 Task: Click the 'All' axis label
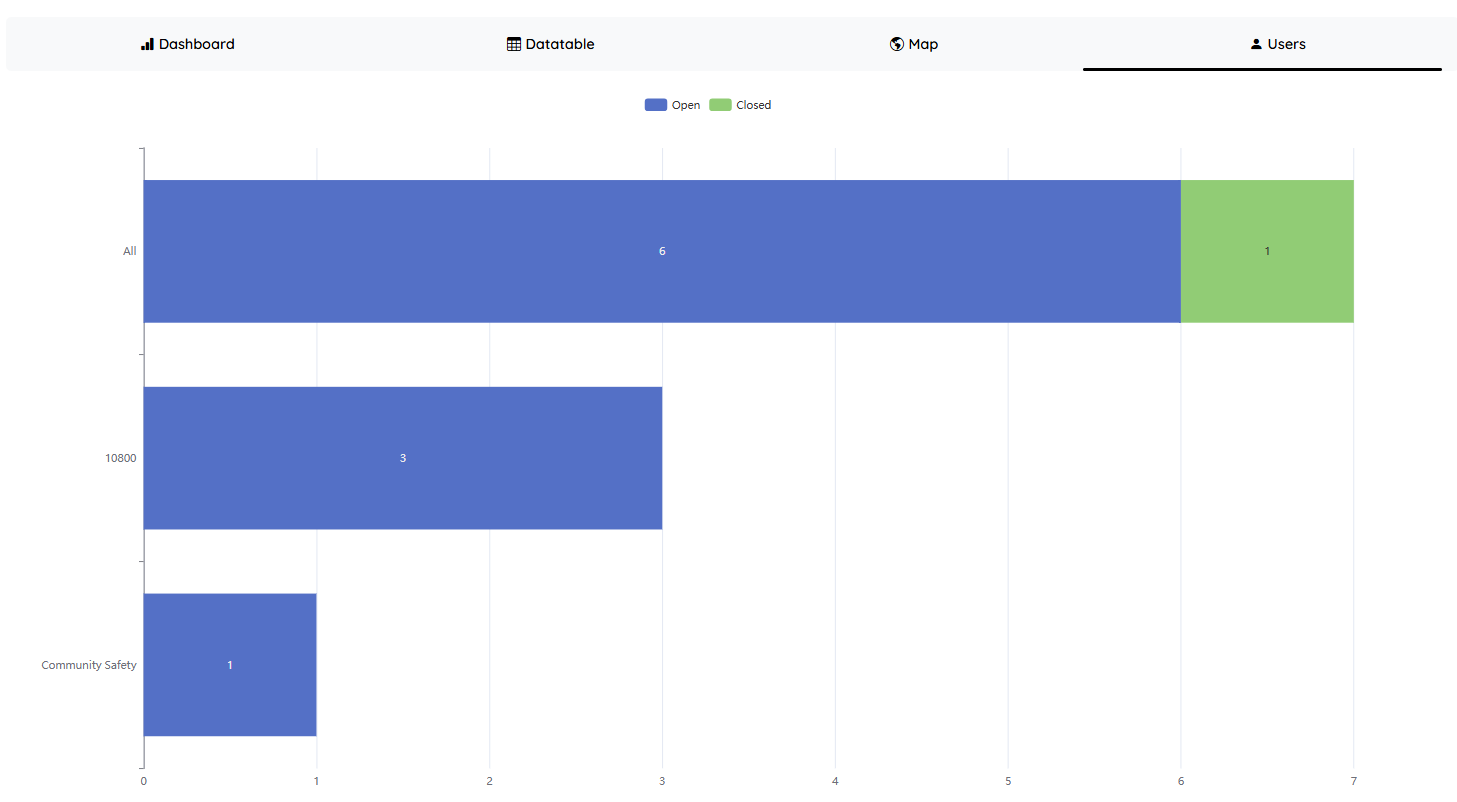tap(130, 251)
